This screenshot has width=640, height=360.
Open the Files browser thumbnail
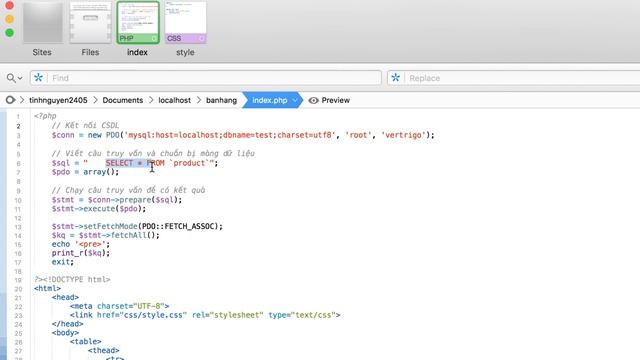90,22
